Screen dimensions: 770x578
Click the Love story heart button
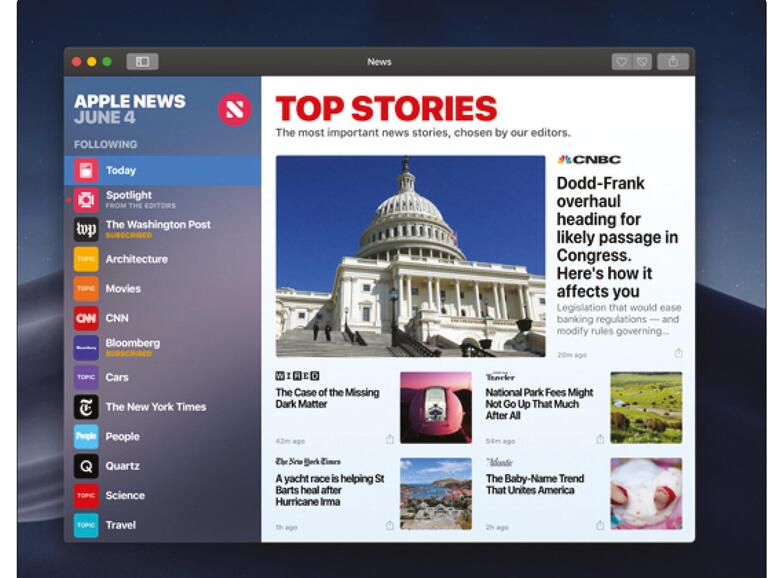[622, 62]
